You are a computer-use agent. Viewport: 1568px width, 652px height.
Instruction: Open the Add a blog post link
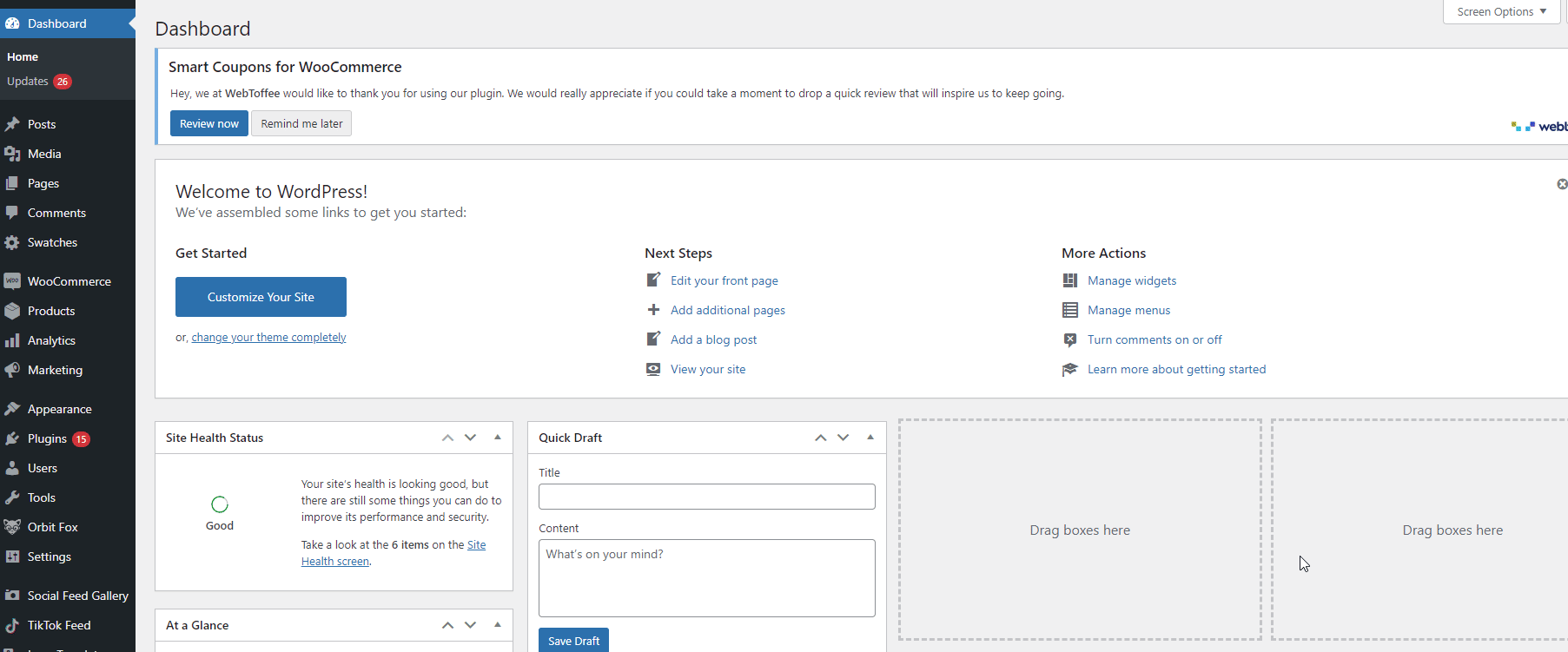713,339
